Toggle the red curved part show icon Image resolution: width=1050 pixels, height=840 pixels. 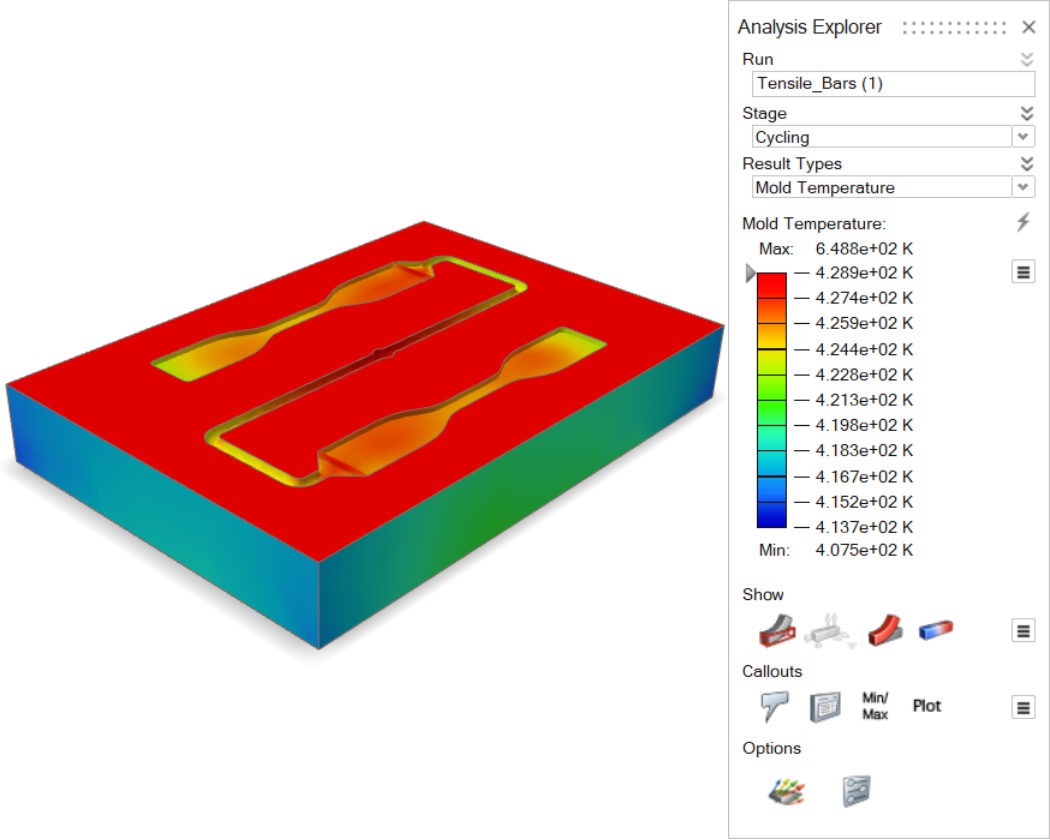pos(885,630)
